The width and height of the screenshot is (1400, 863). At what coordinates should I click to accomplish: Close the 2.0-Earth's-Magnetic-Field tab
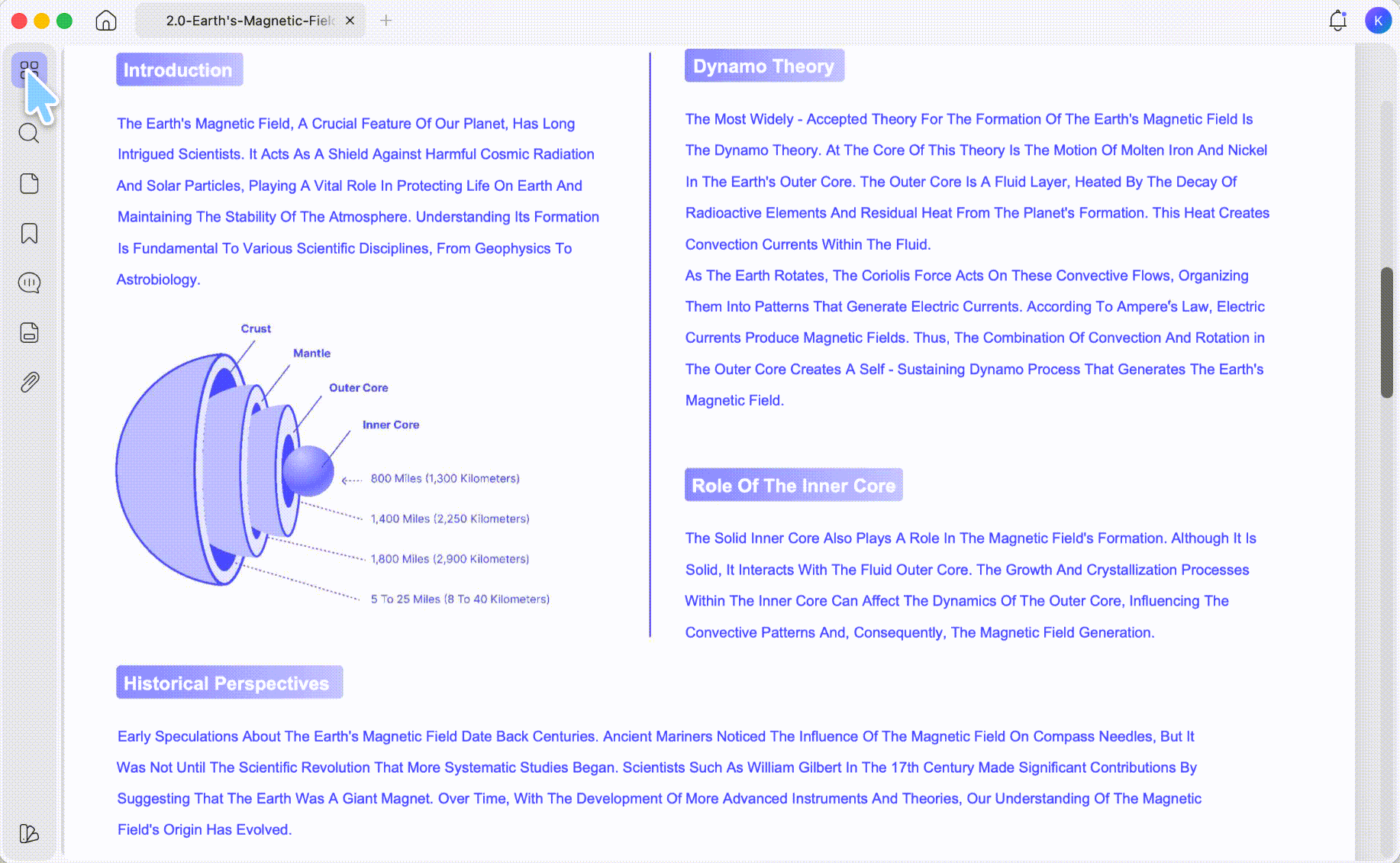[x=350, y=21]
